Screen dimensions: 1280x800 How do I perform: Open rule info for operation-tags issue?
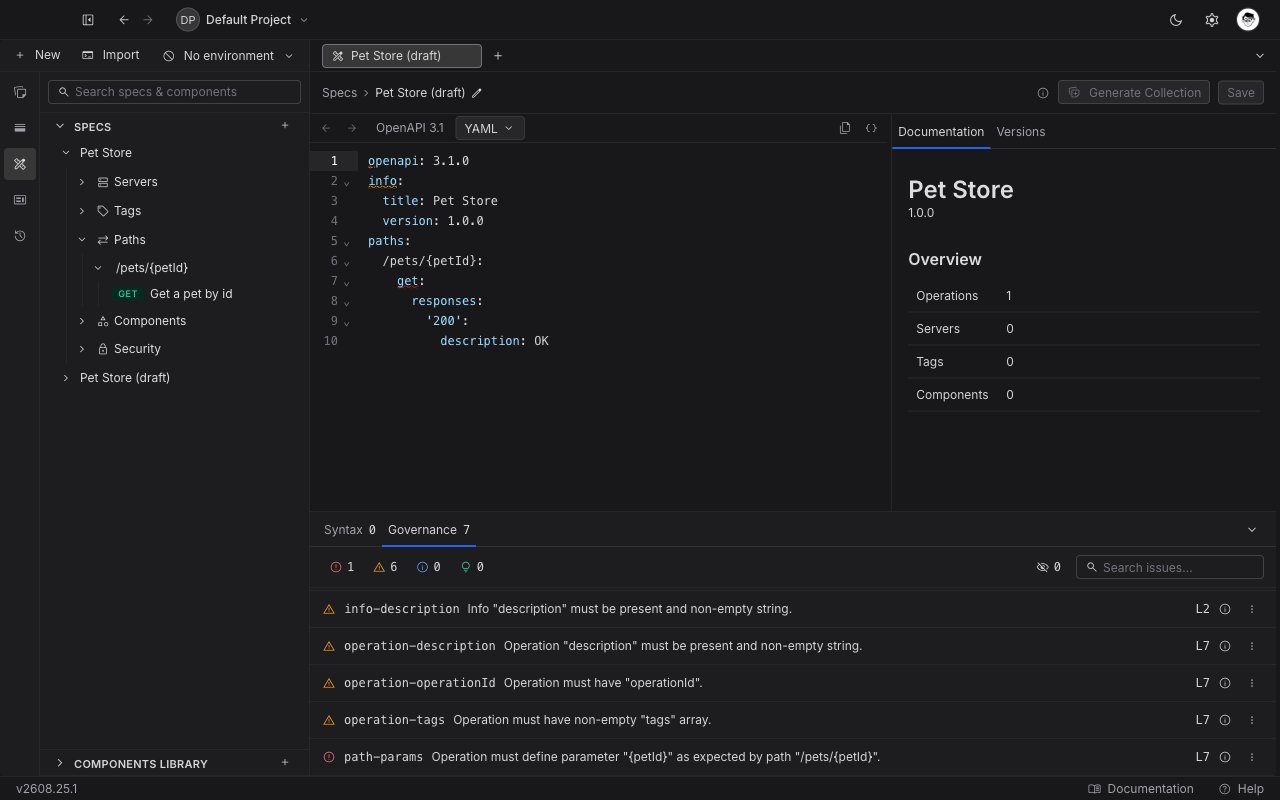coord(1225,720)
